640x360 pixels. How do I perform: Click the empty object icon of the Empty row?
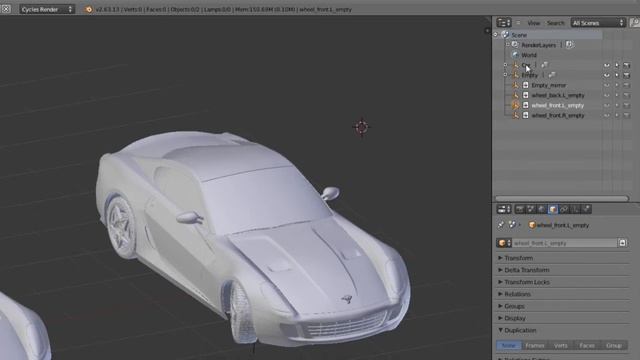[516, 75]
